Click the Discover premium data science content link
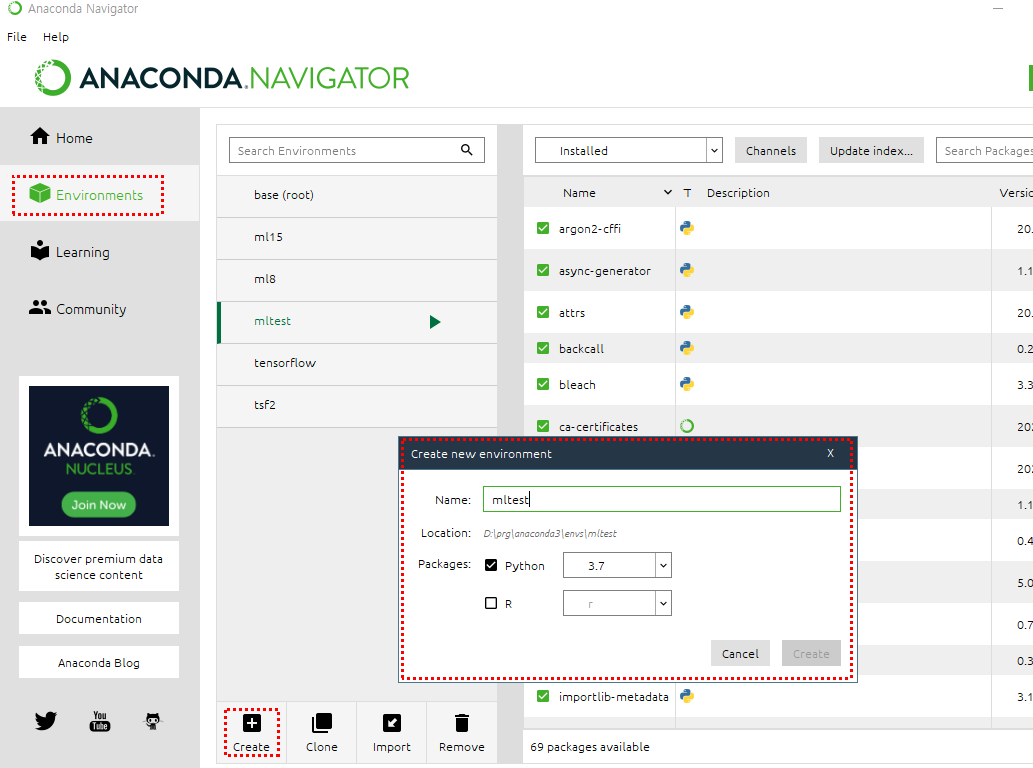The width and height of the screenshot is (1033, 768). pos(99,566)
